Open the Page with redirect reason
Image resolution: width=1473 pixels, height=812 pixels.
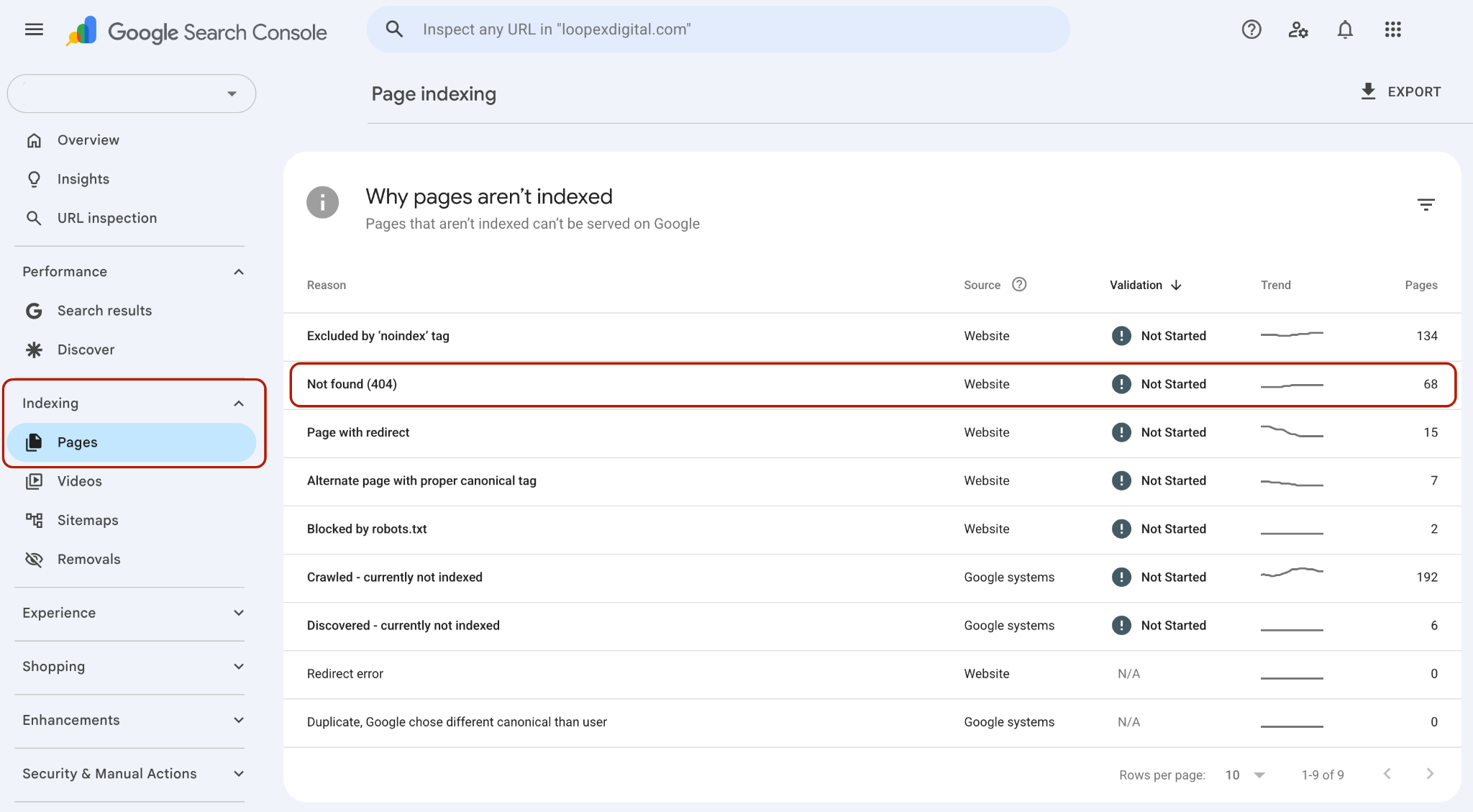coord(357,432)
